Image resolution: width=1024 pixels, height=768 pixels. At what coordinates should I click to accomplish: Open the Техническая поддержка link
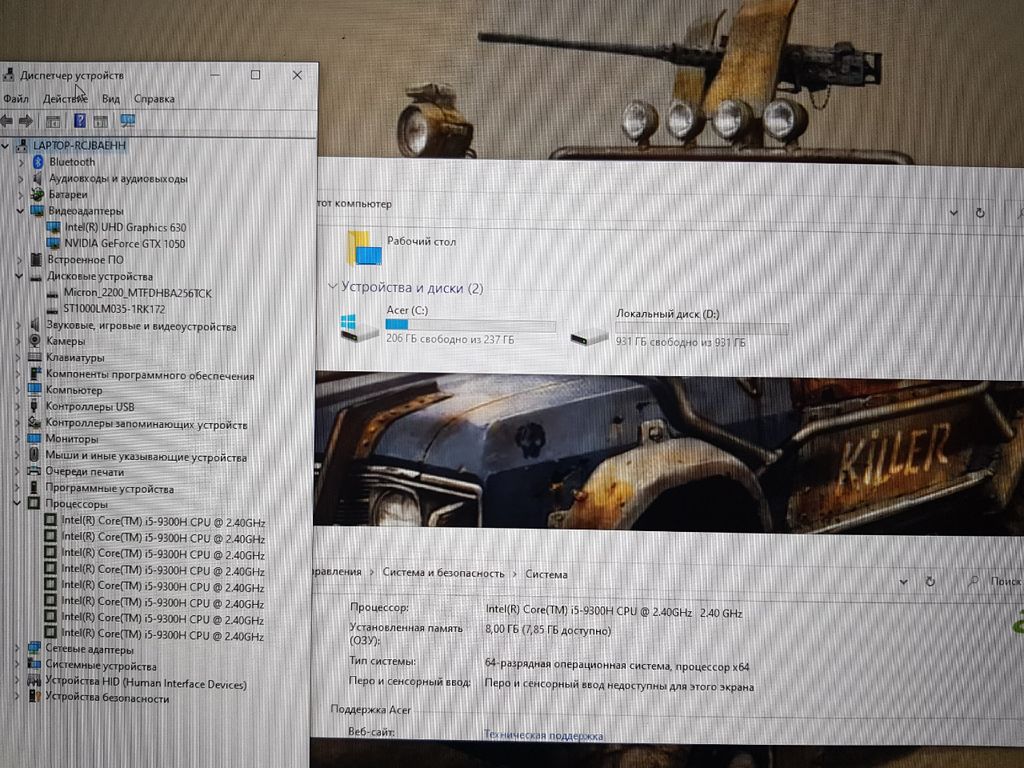(x=543, y=735)
